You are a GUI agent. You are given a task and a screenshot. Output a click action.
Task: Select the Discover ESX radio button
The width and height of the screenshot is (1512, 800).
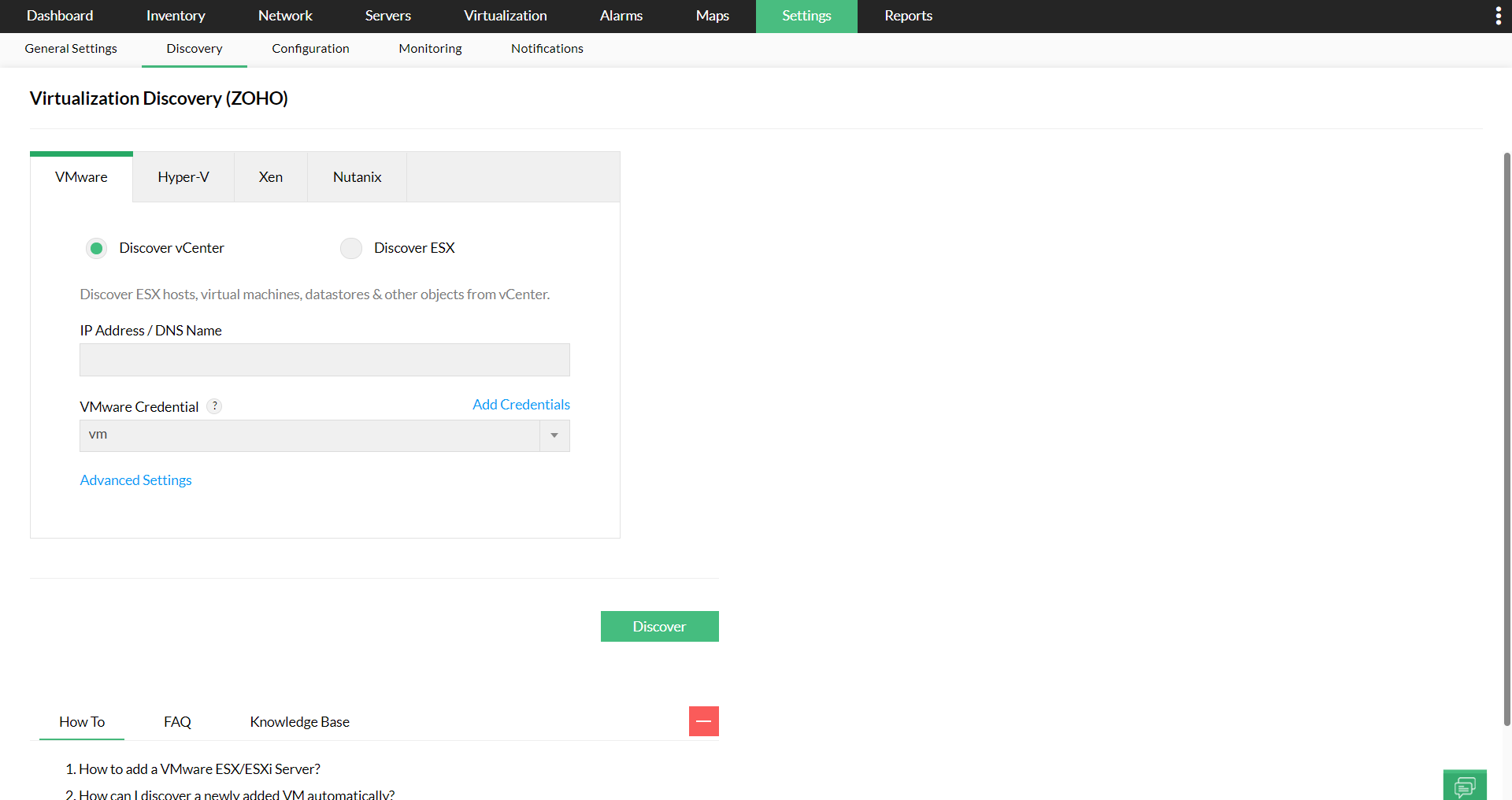[351, 248]
